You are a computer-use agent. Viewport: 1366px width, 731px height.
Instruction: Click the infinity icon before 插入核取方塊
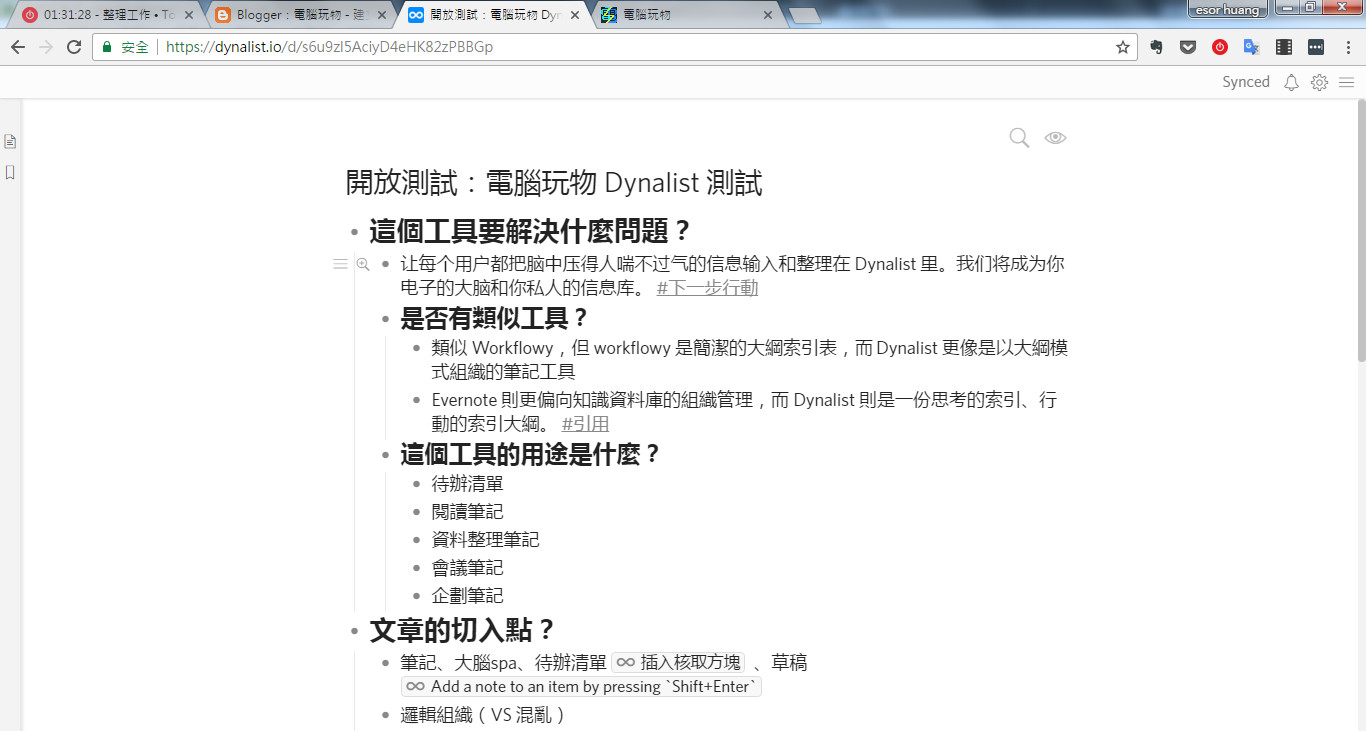pos(625,662)
